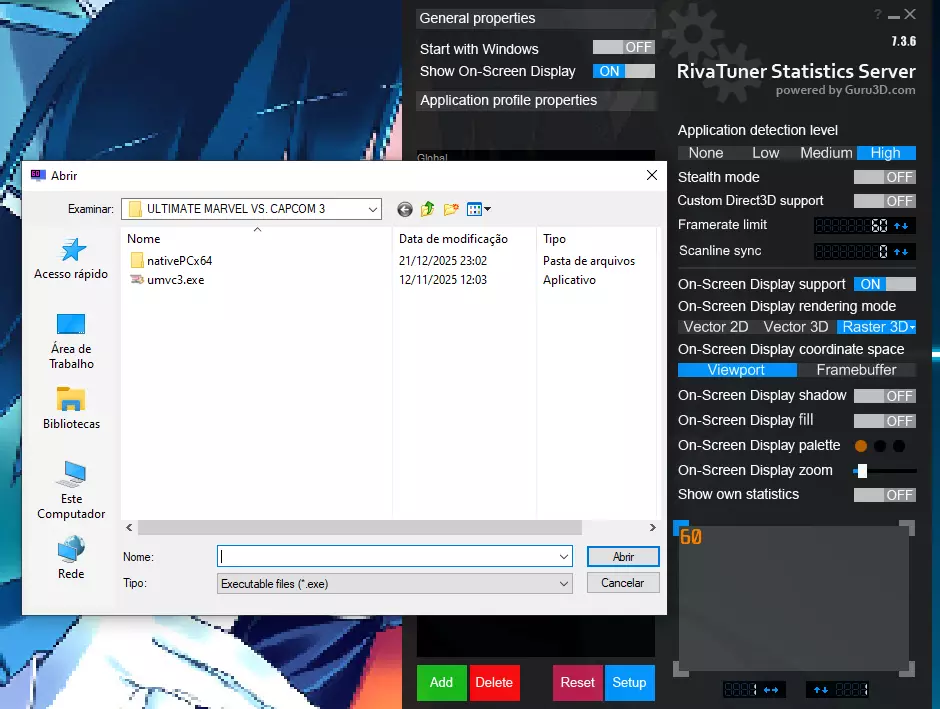Click the Abrir button
Viewport: 940px width, 709px height.
pos(623,557)
